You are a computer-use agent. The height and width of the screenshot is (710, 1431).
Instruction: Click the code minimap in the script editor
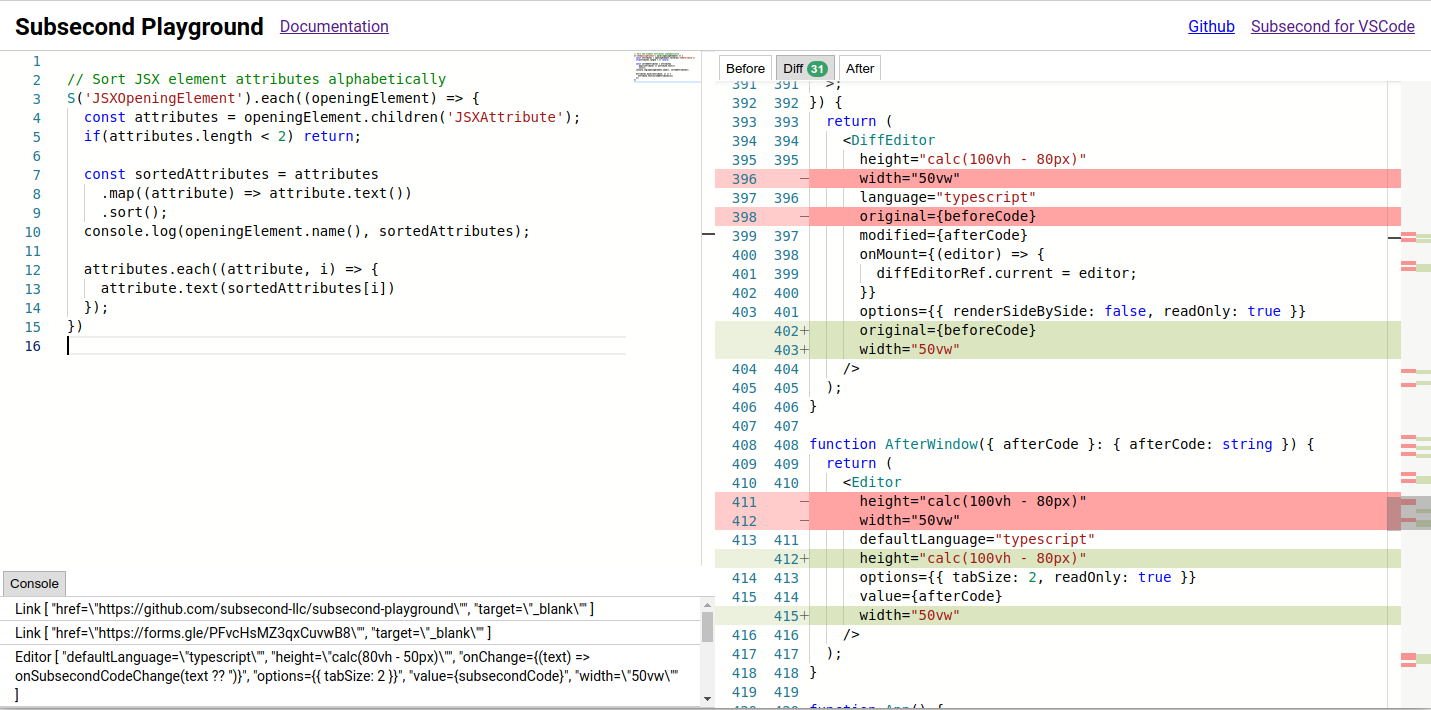(666, 66)
